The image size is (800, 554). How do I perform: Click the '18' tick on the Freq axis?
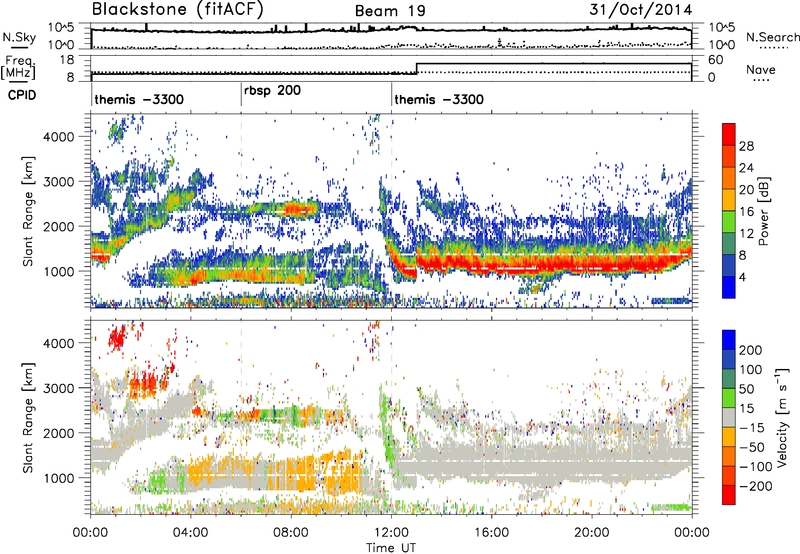tap(67, 59)
